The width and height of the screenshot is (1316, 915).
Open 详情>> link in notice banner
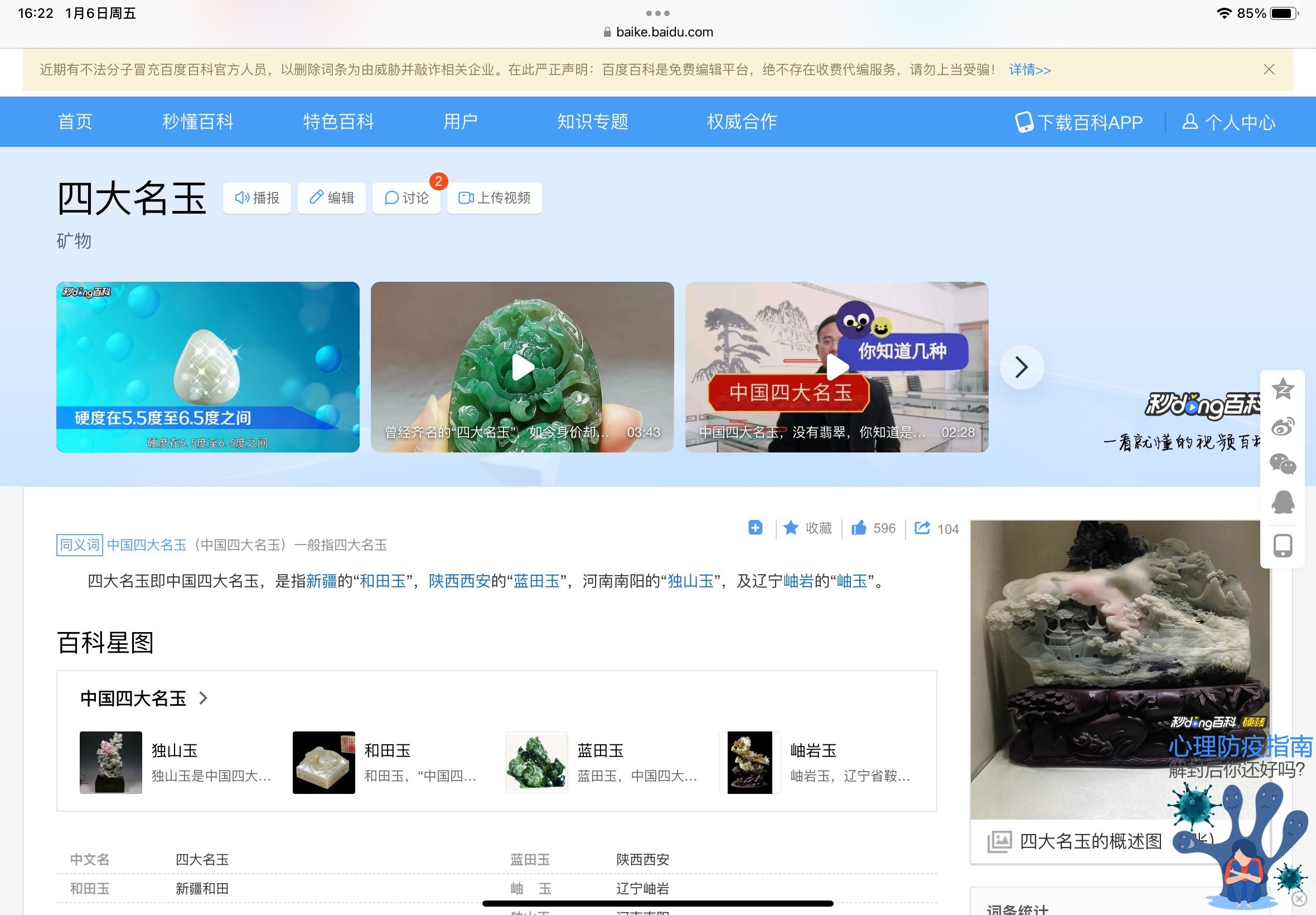click(1029, 69)
